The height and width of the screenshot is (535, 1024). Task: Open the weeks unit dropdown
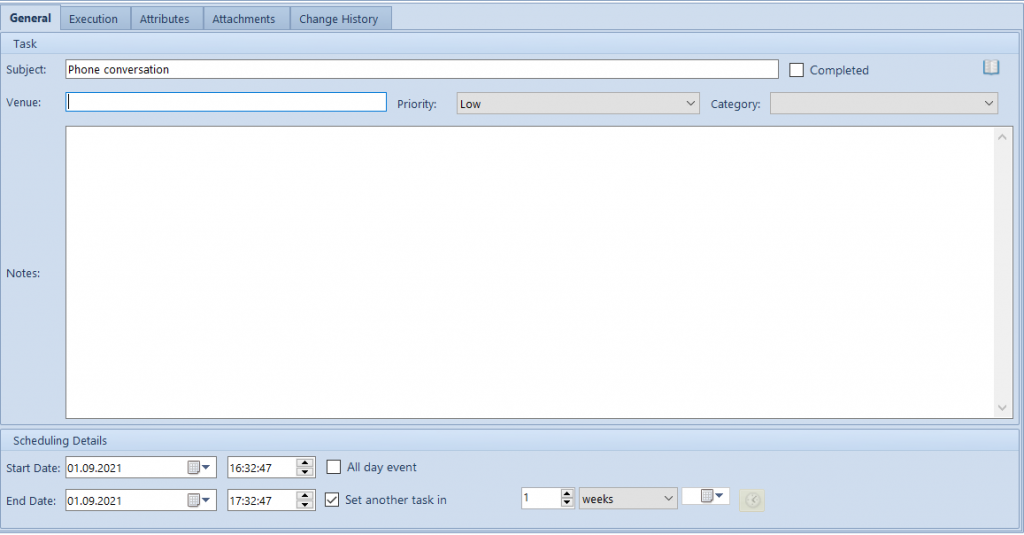coord(628,498)
